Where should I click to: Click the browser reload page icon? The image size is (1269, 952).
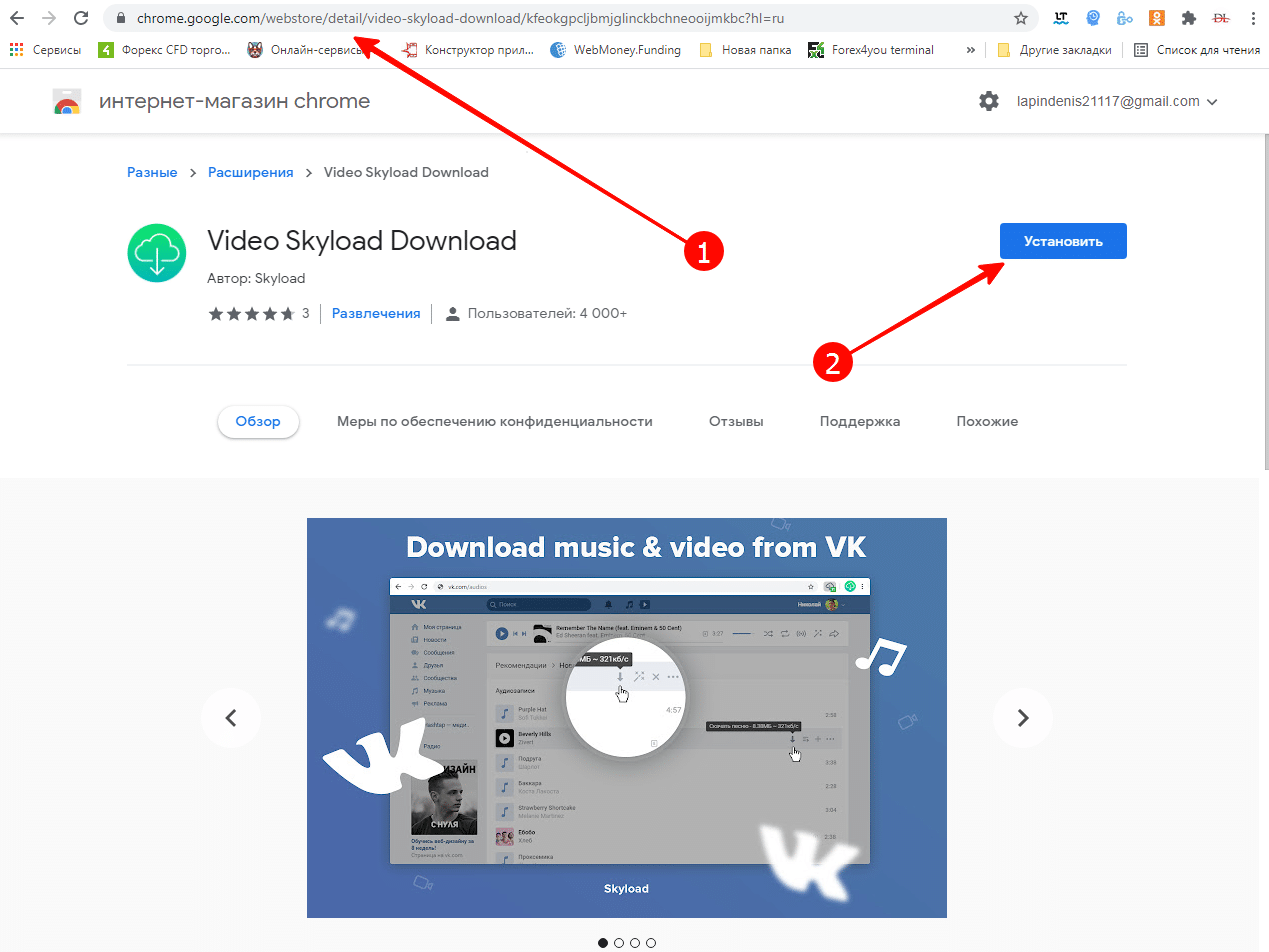point(82,18)
